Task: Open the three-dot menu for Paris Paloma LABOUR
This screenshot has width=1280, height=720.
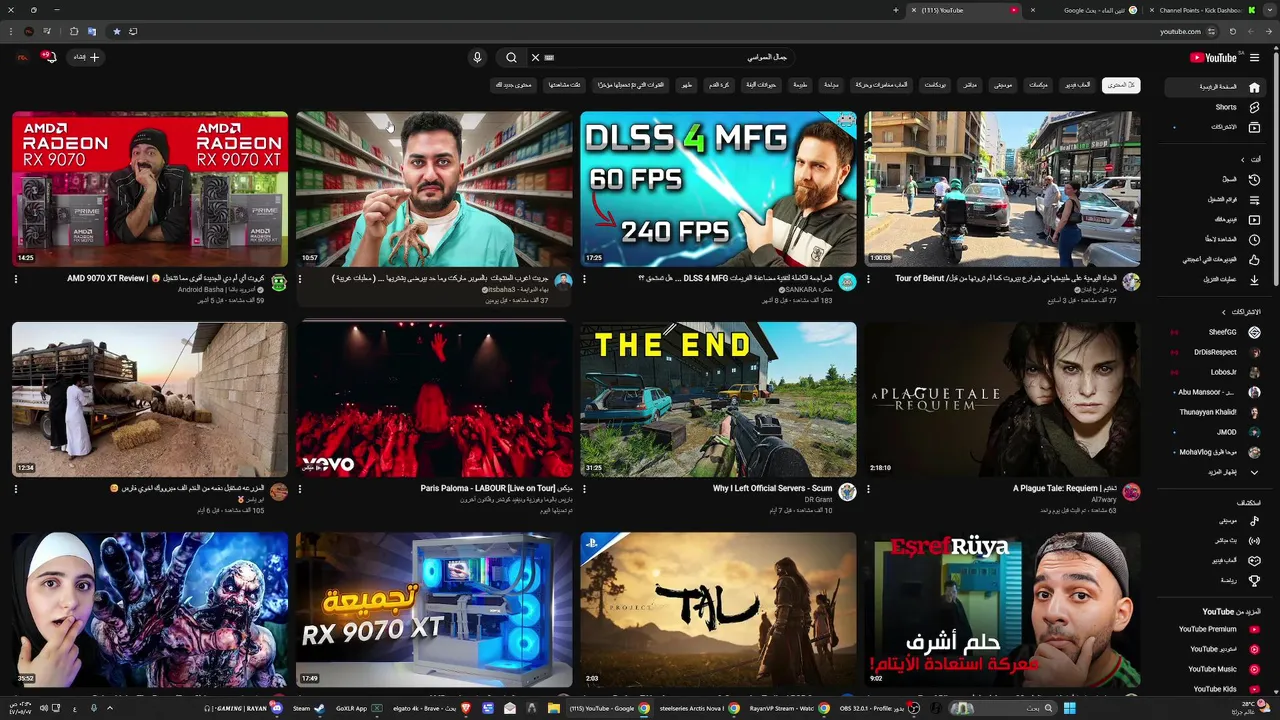Action: (300, 489)
